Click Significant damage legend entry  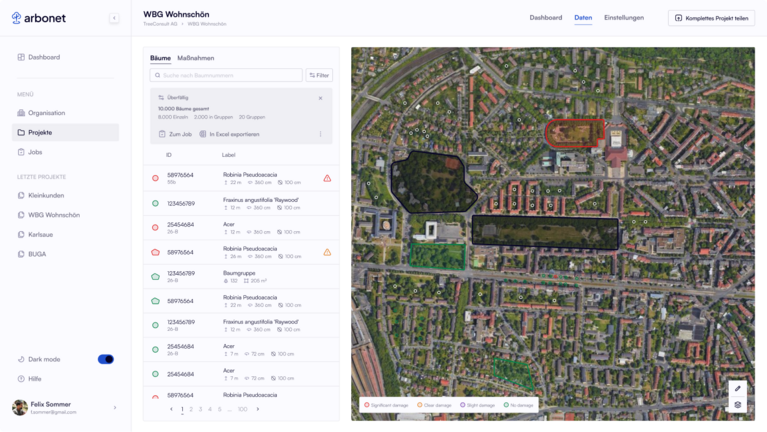(x=386, y=405)
